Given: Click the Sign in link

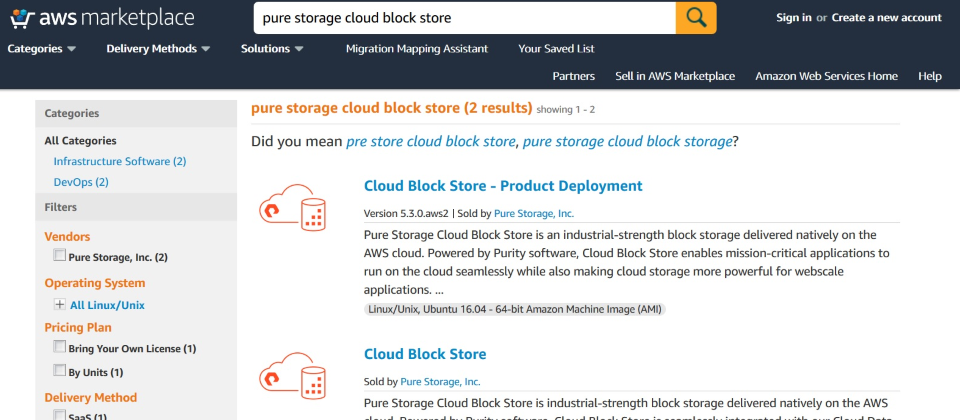Looking at the screenshot, I should (793, 17).
